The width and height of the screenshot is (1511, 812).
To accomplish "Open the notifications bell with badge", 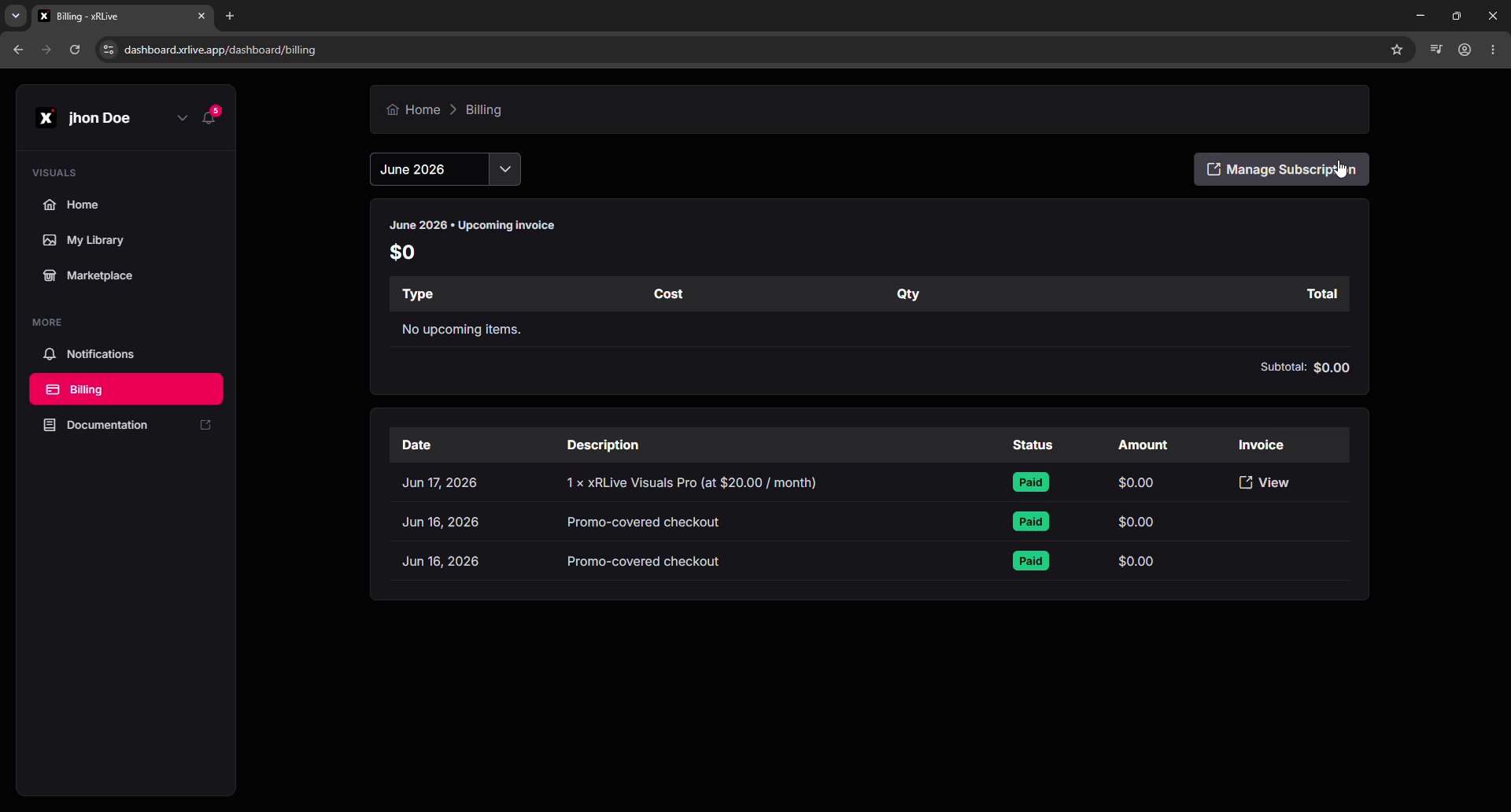I will tap(210, 116).
